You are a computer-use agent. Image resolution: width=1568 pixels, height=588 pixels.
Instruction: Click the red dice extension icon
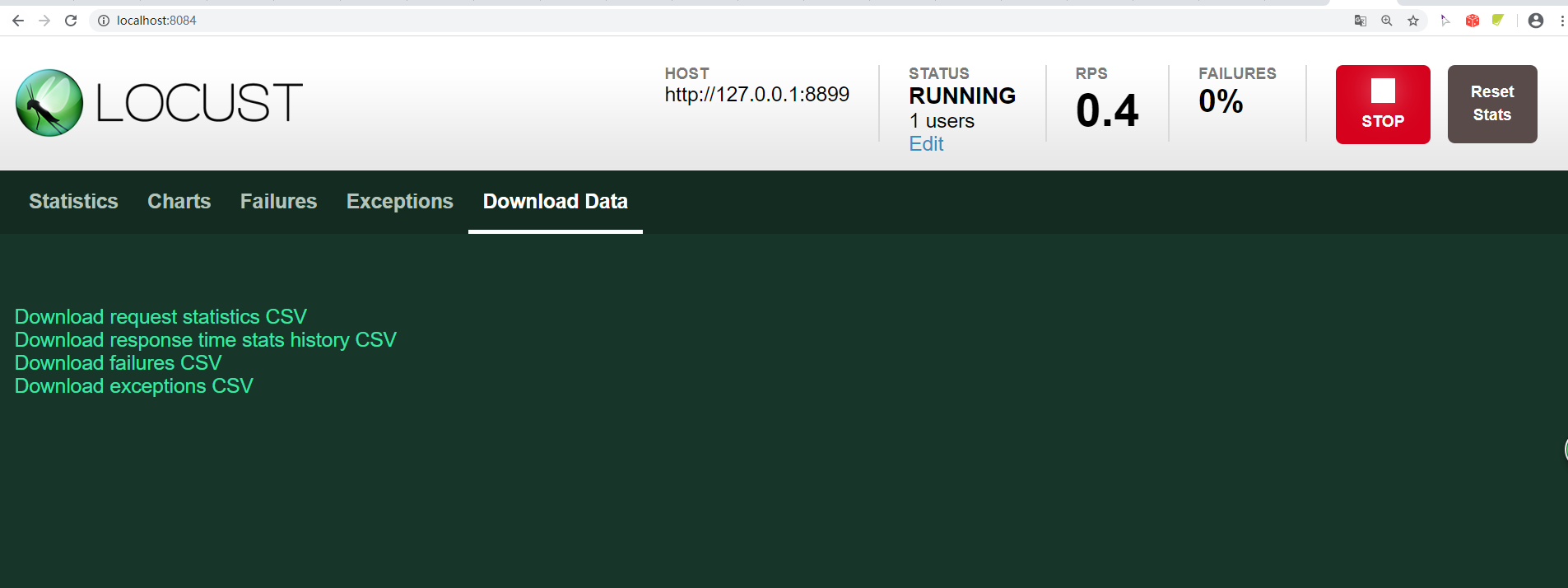(1473, 21)
